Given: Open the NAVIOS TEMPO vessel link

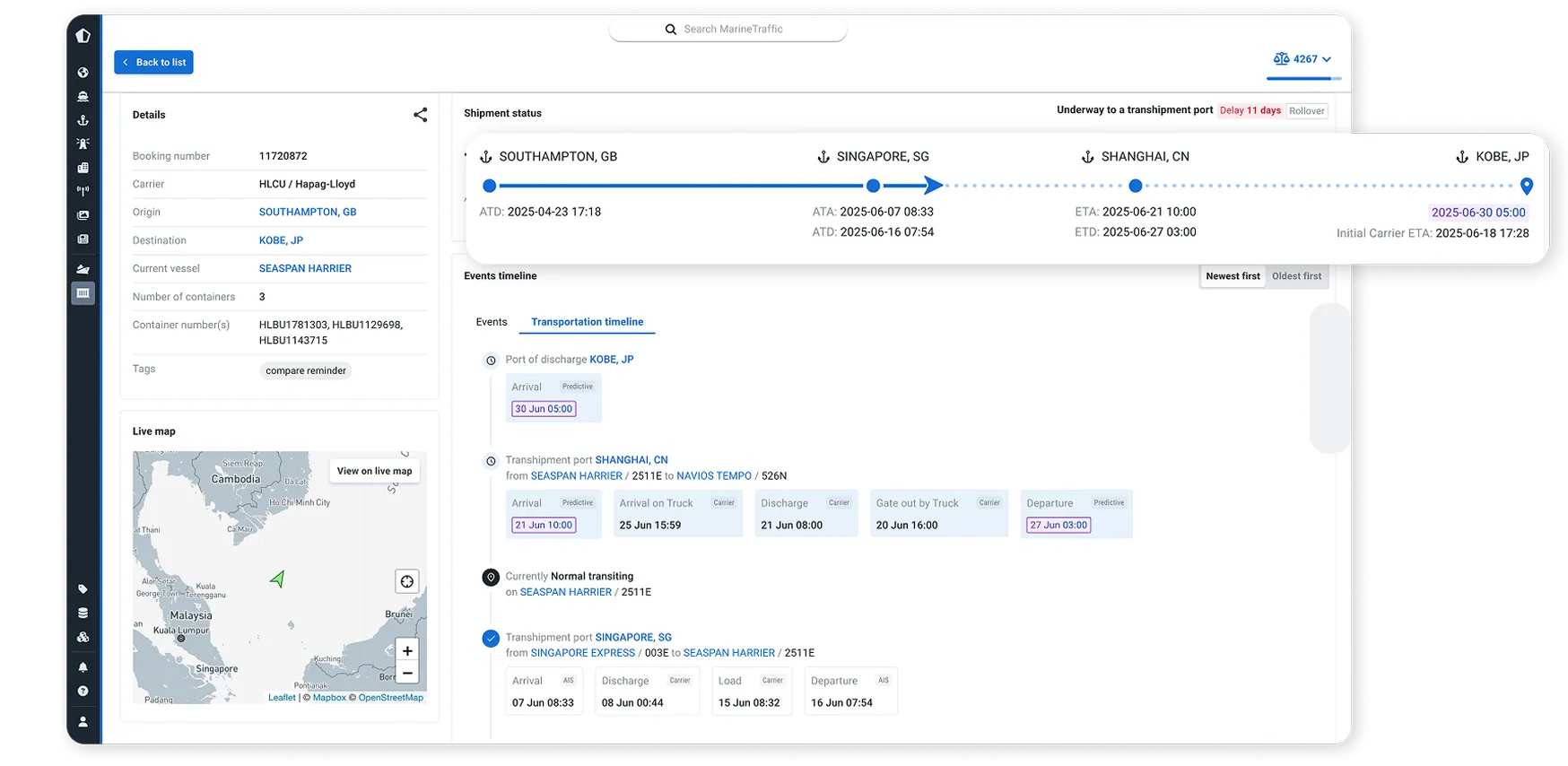Looking at the screenshot, I should (714, 476).
